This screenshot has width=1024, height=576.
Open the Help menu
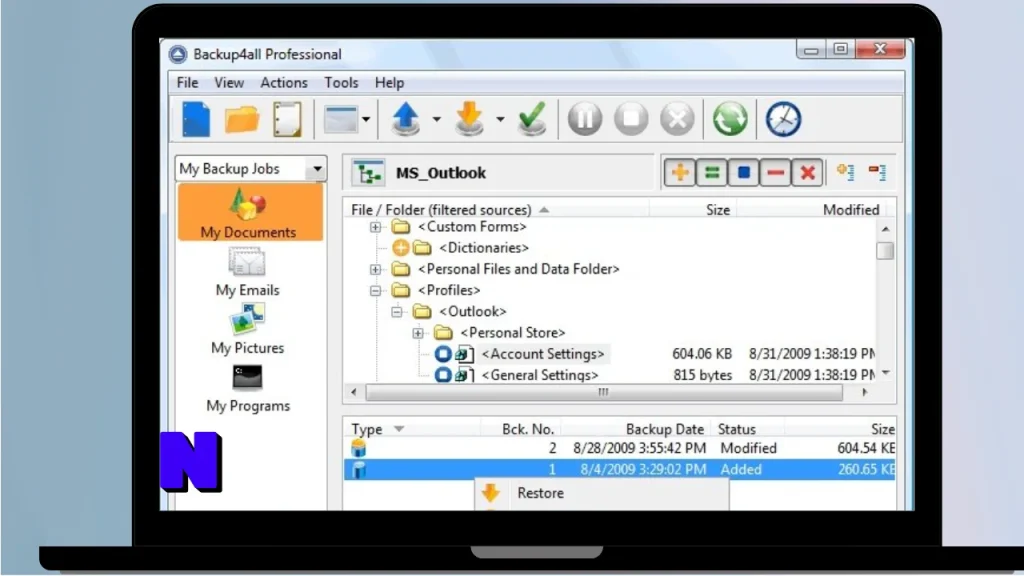[389, 83]
